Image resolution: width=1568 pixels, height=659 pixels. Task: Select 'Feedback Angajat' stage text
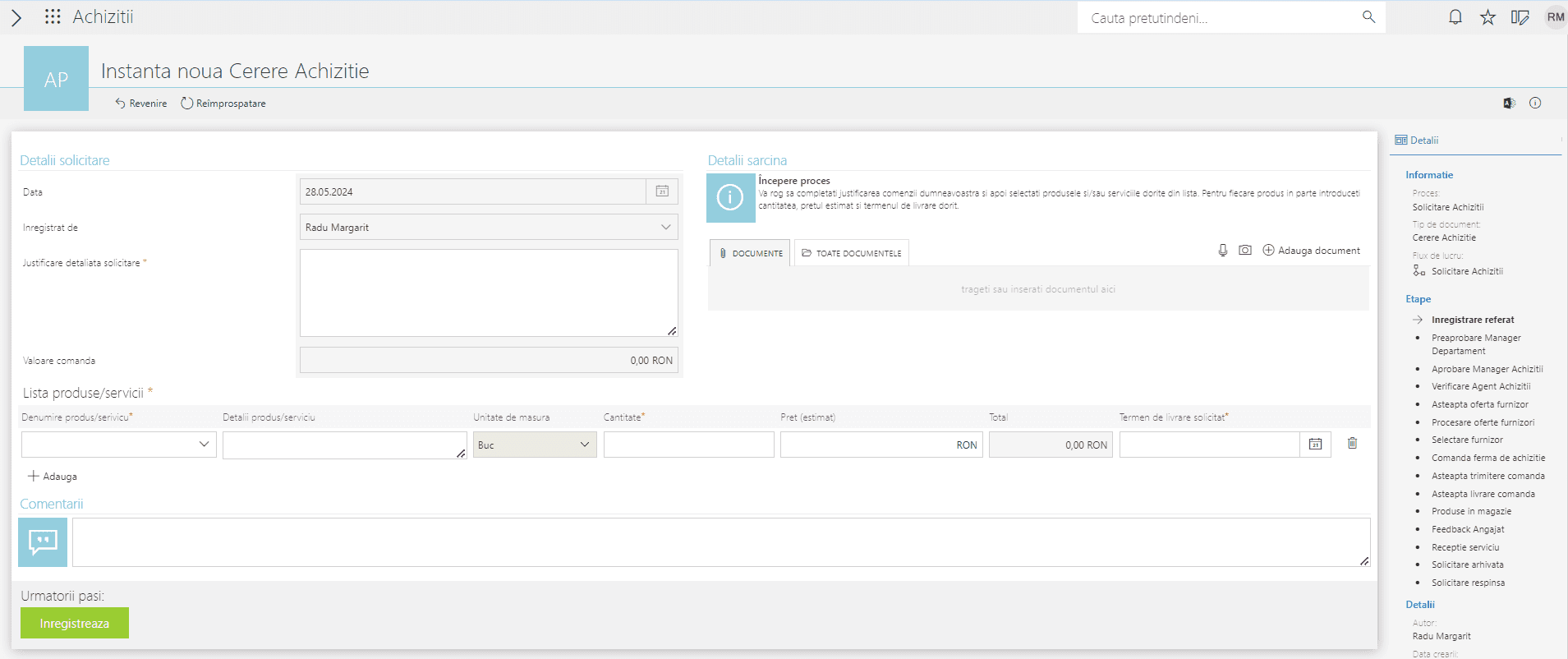[x=1468, y=529]
